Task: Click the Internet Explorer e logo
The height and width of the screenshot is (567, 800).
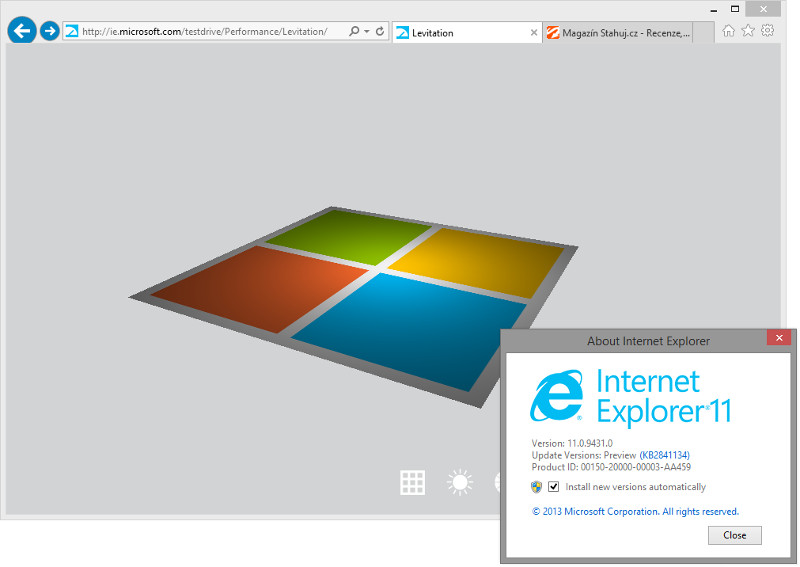Action: pos(557,396)
